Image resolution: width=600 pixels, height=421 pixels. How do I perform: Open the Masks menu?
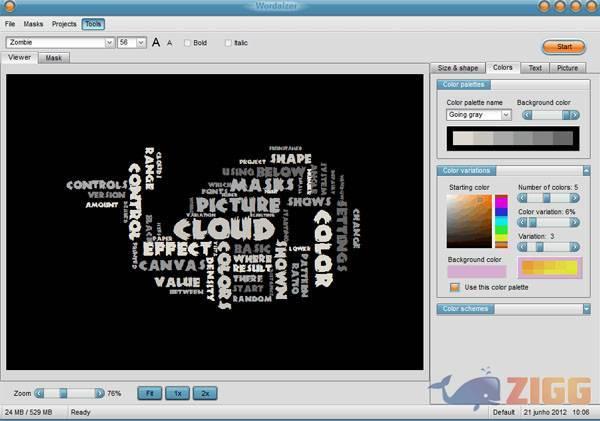coord(33,22)
